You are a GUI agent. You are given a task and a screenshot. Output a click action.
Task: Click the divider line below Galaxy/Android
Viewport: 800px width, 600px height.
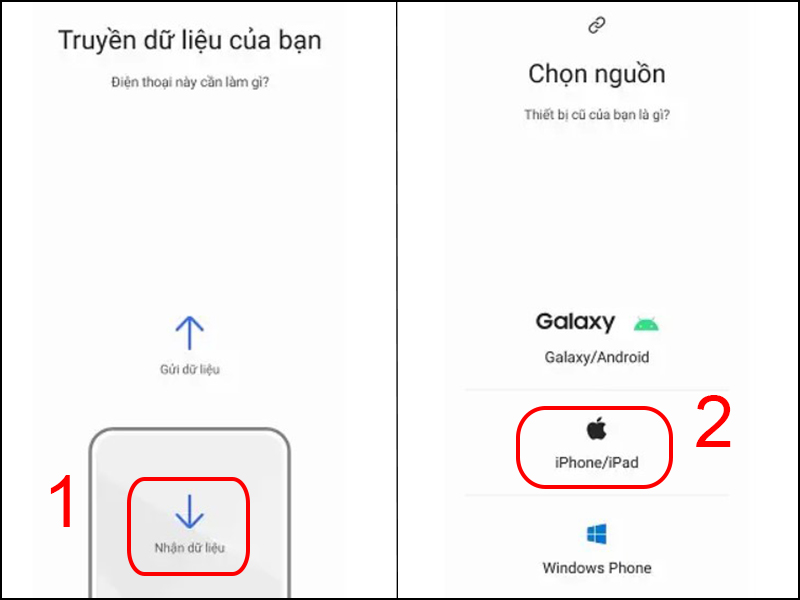coord(597,390)
